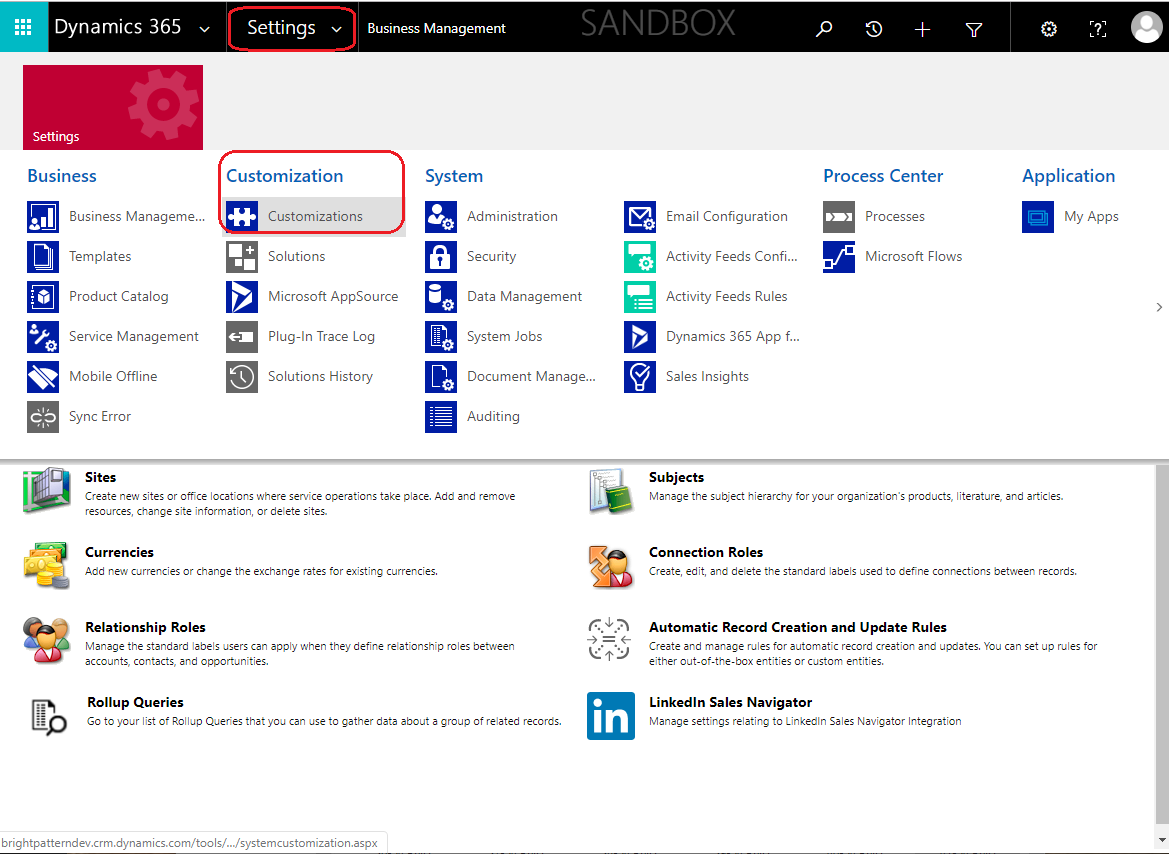Click the Microsoft AppSource icon

242,297
